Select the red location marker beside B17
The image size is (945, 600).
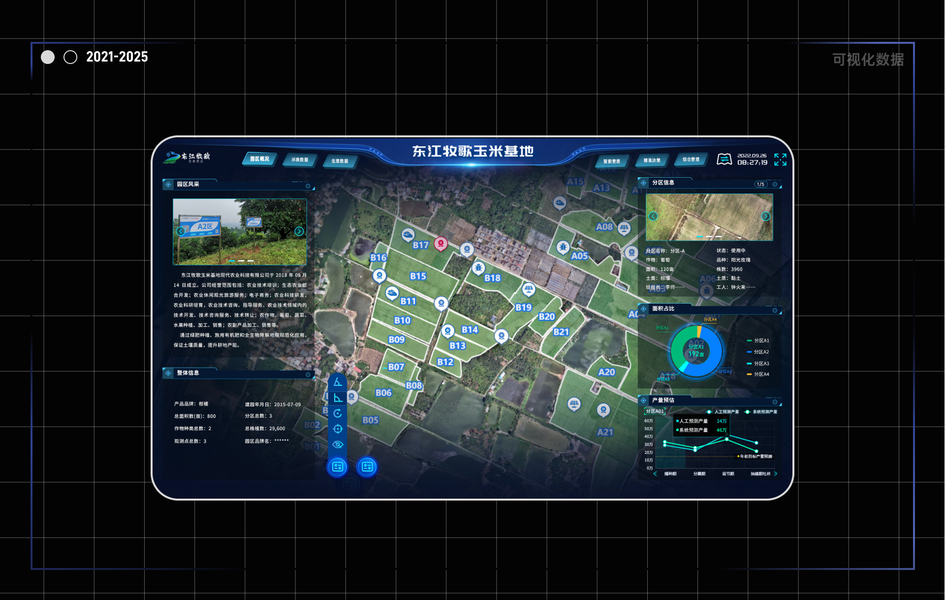pos(441,243)
